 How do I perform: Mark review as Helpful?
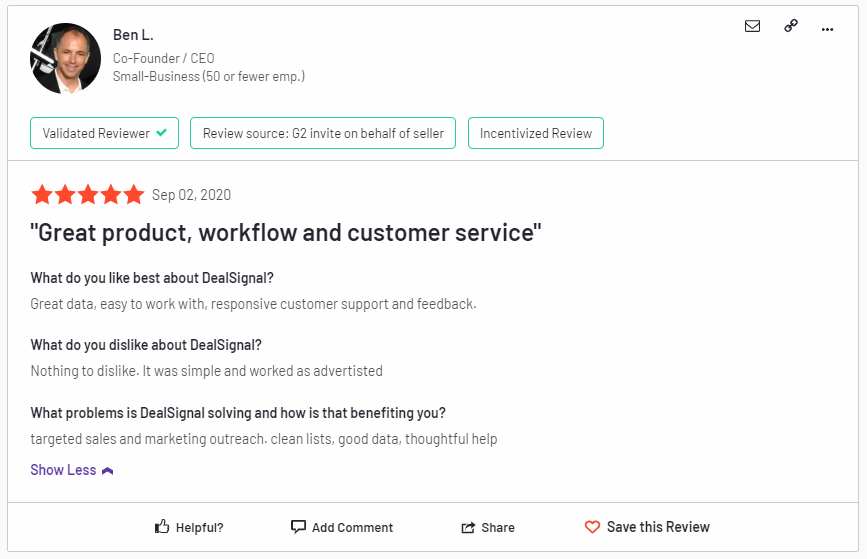pyautogui.click(x=189, y=527)
